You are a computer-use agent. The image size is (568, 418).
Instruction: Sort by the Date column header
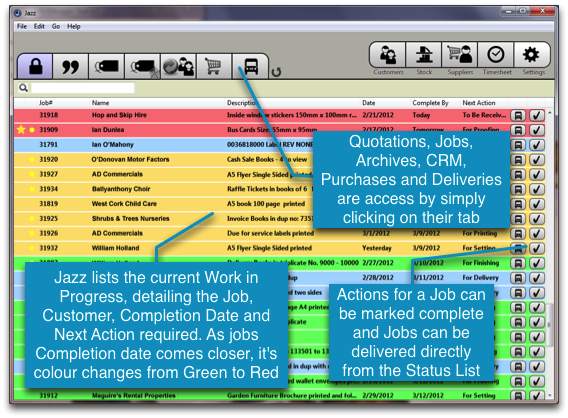[x=368, y=103]
